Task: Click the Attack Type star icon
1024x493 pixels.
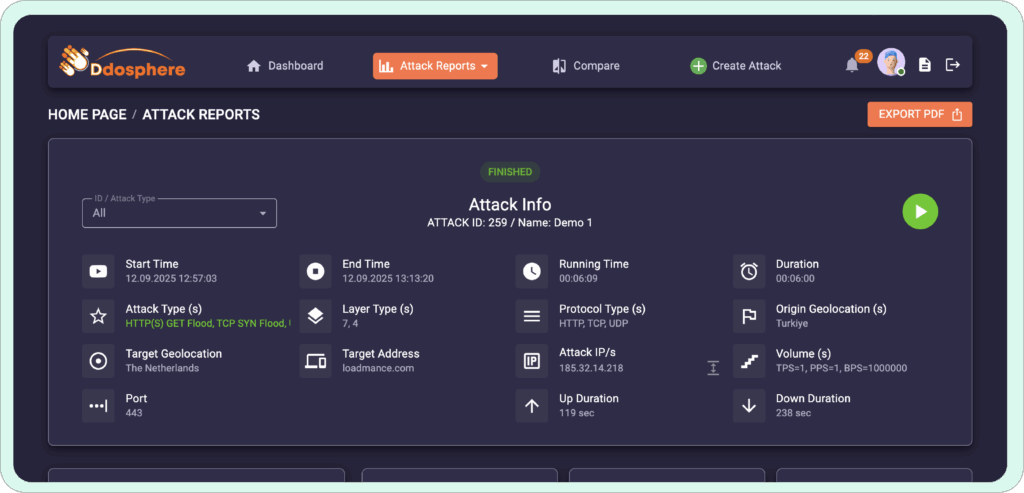Action: click(98, 316)
